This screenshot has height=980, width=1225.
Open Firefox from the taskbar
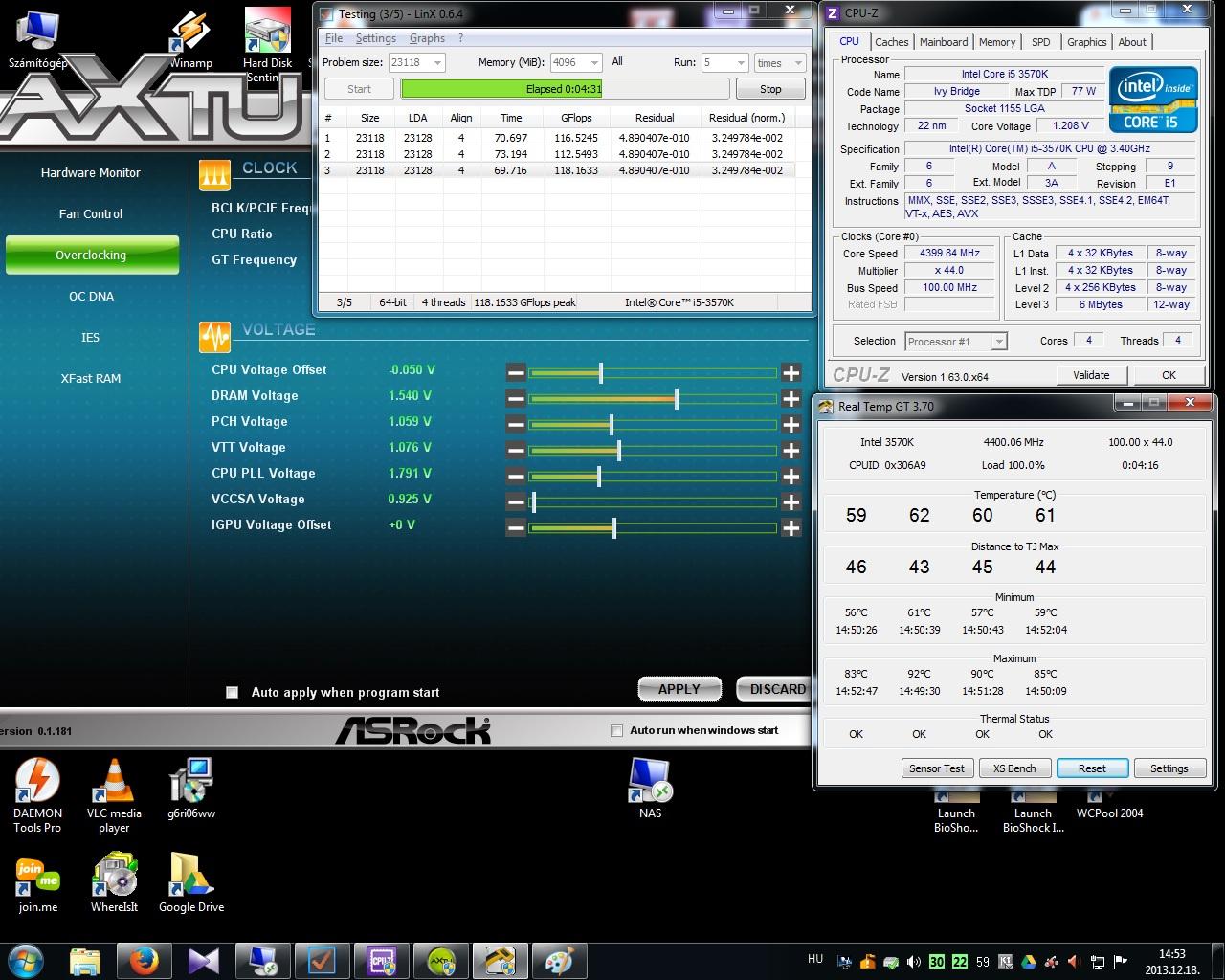click(x=145, y=961)
